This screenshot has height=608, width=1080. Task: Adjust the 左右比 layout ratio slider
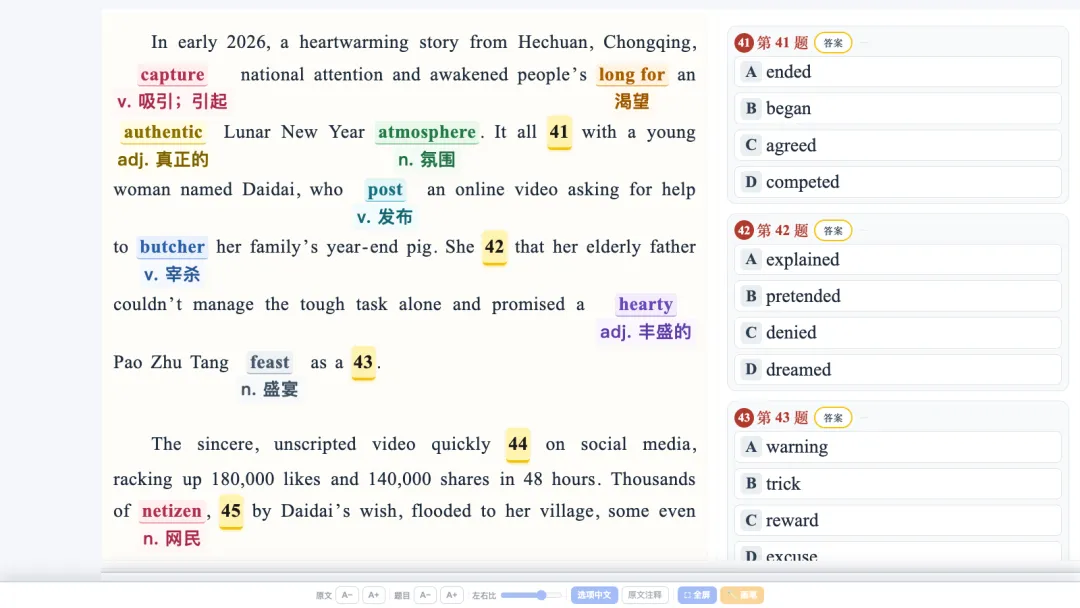[531, 595]
